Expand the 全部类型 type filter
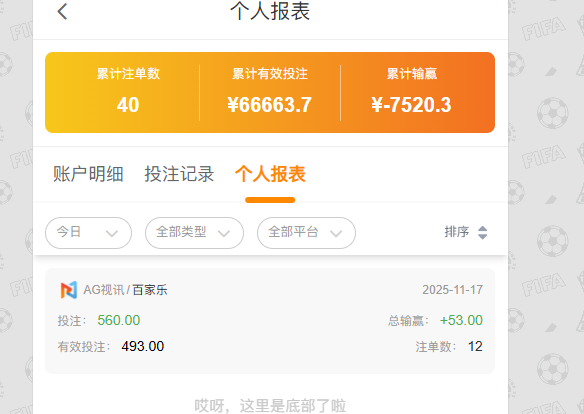 [194, 233]
